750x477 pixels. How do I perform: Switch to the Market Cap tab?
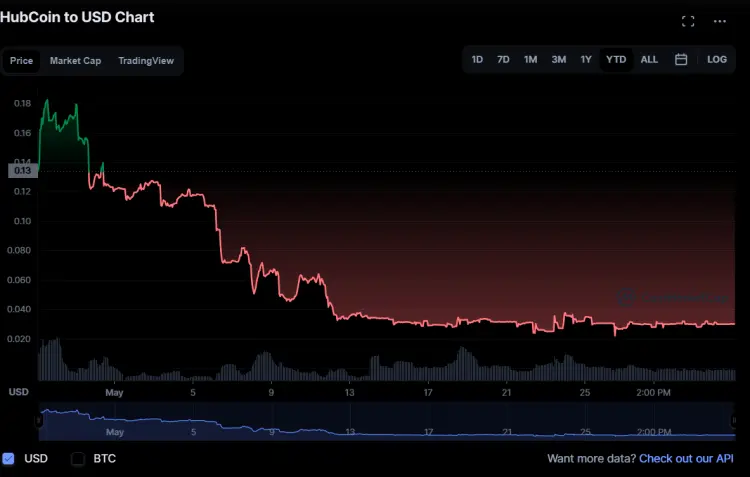(76, 61)
